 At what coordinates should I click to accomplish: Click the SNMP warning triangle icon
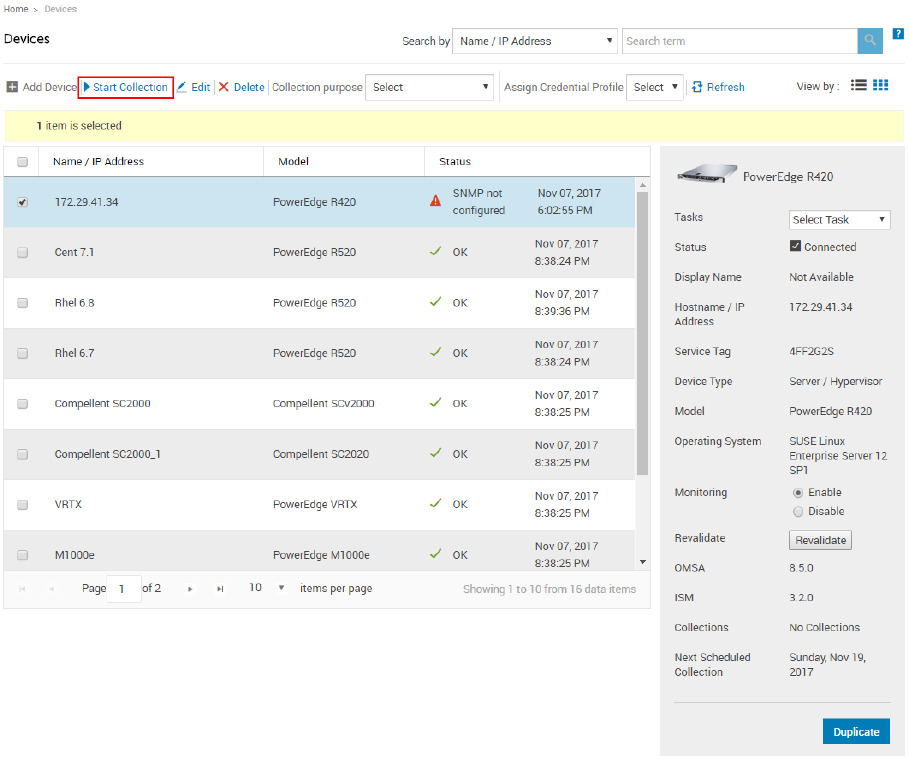click(435, 201)
